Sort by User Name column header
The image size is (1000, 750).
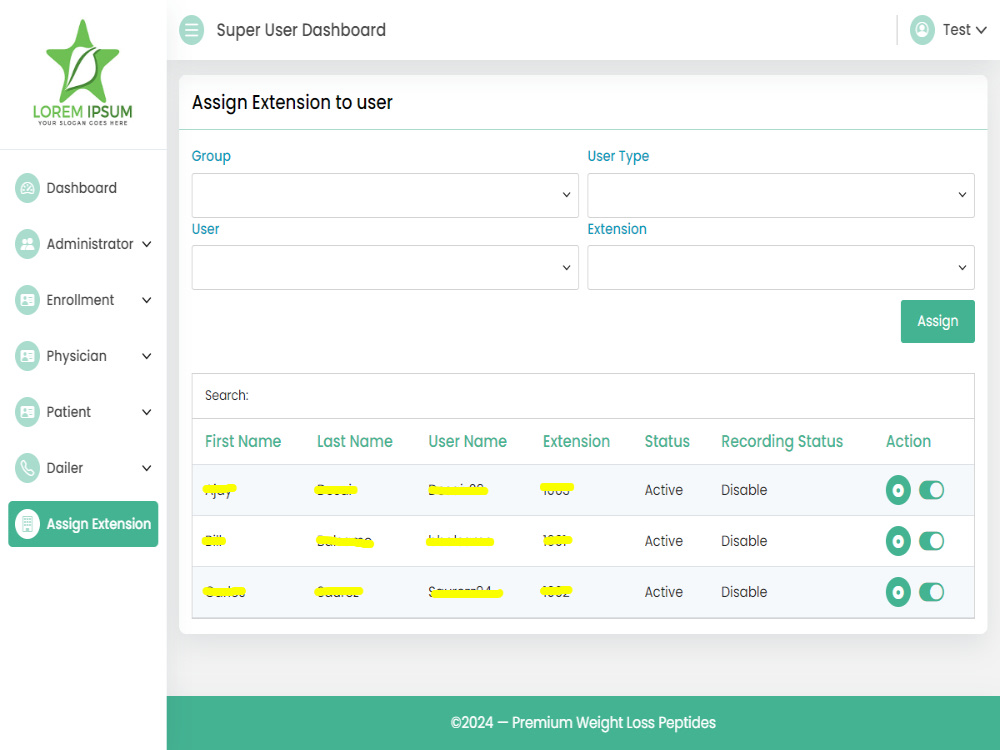coord(467,441)
